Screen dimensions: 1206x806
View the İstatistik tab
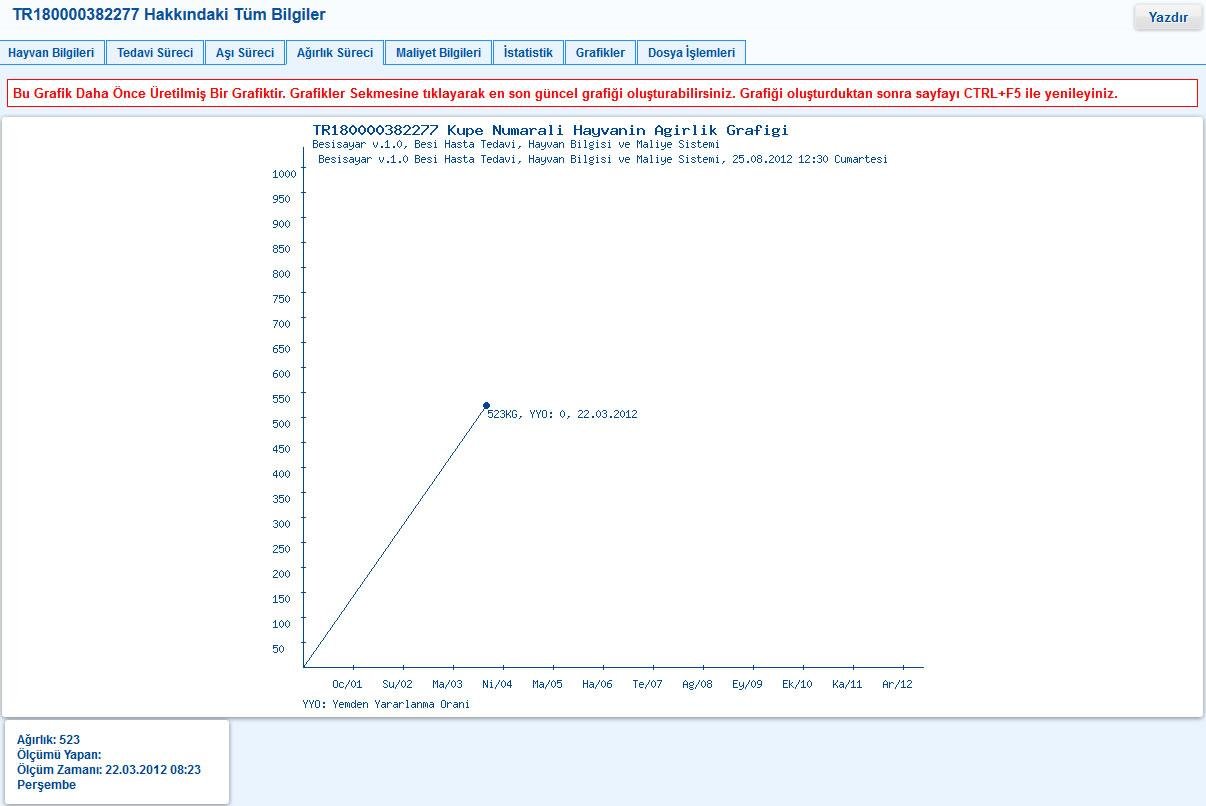(528, 52)
